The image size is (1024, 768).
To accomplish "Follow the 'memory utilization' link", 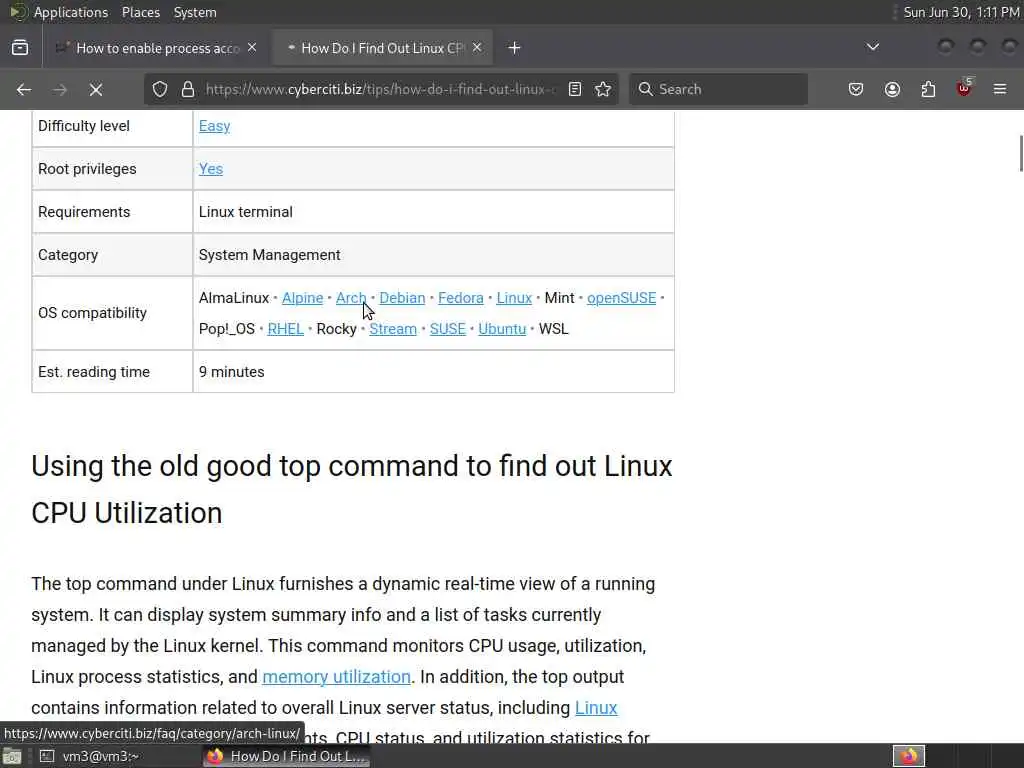I will click(336, 677).
